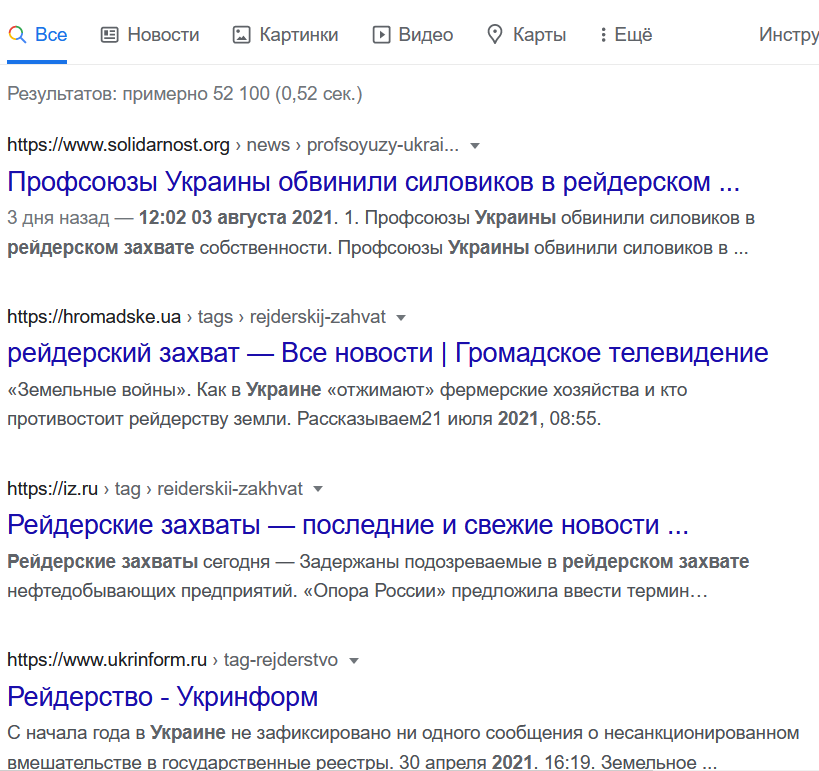This screenshot has width=819, height=771.
Task: Click the snippet text 'Рейдерские захваты сегодня'
Action: tap(138, 562)
